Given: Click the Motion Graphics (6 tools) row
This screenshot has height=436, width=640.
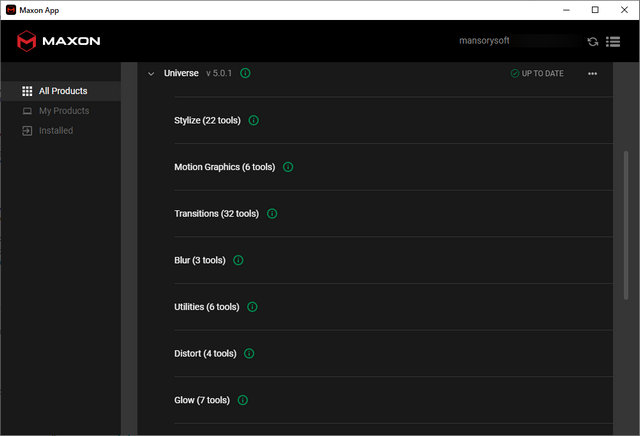Looking at the screenshot, I should [x=393, y=167].
